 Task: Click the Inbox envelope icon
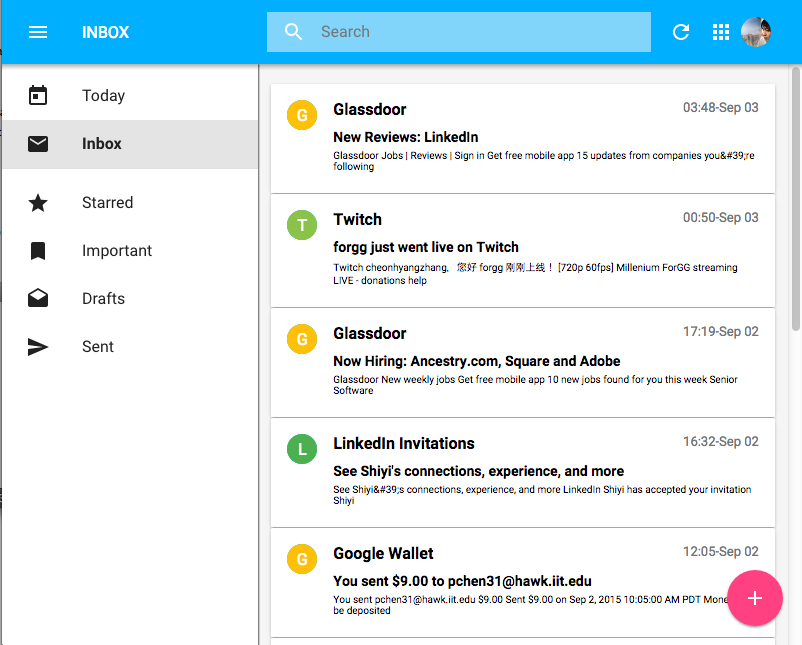38,144
